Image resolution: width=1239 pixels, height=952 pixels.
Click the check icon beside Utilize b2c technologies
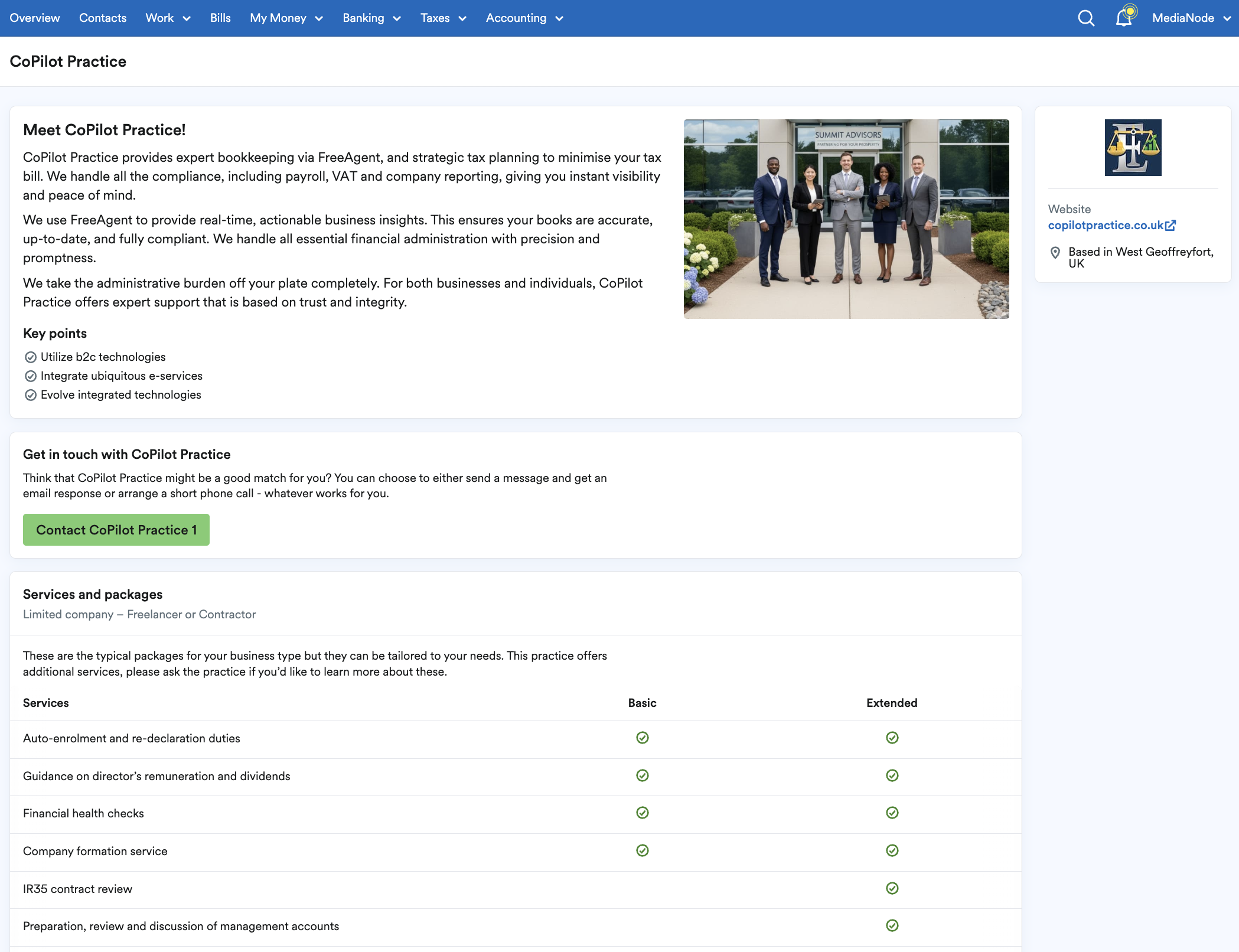click(x=31, y=357)
